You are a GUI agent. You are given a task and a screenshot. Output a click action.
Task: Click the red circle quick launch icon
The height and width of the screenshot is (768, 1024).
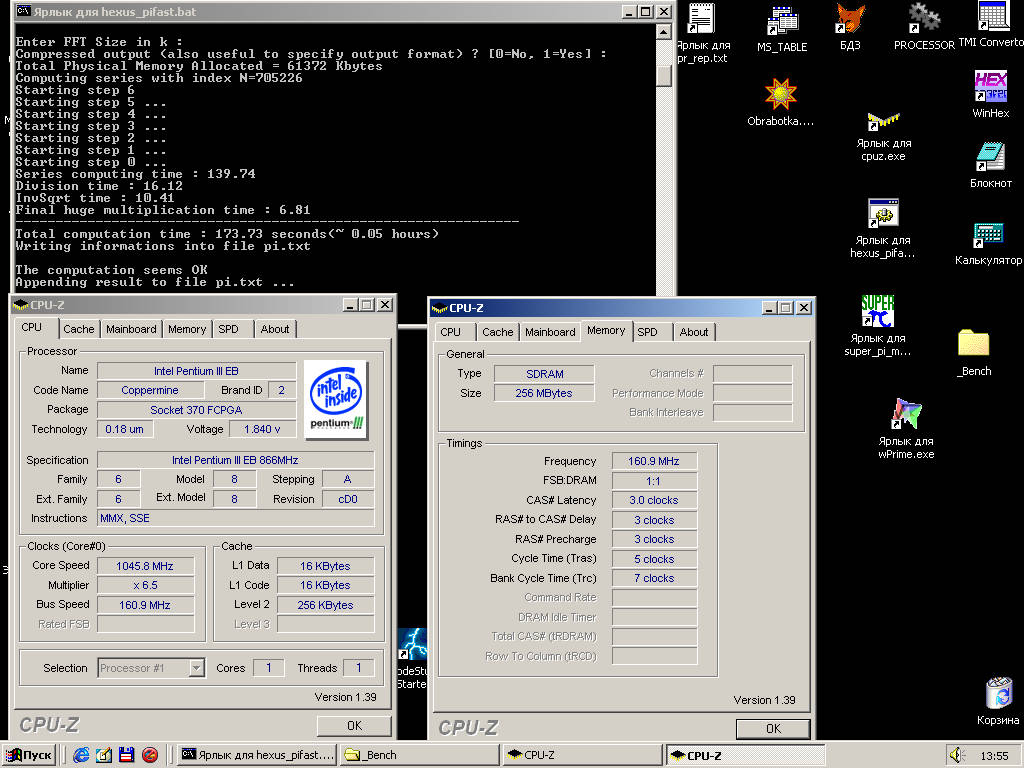pos(150,755)
